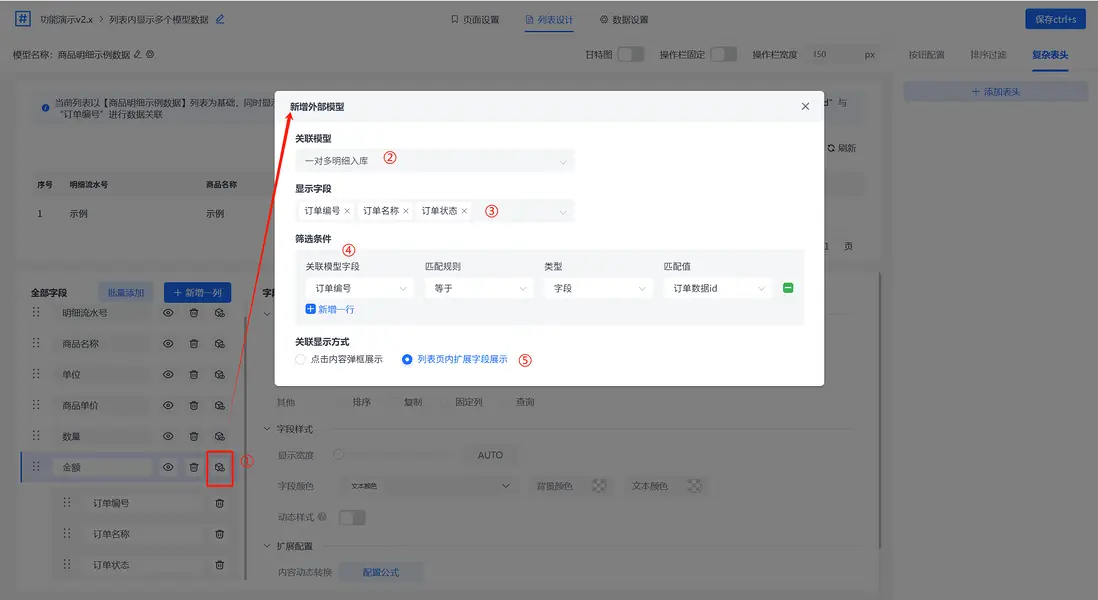Click the edit pencil next to 列表内显示多个模型数据
1098x600 pixels.
point(219,17)
